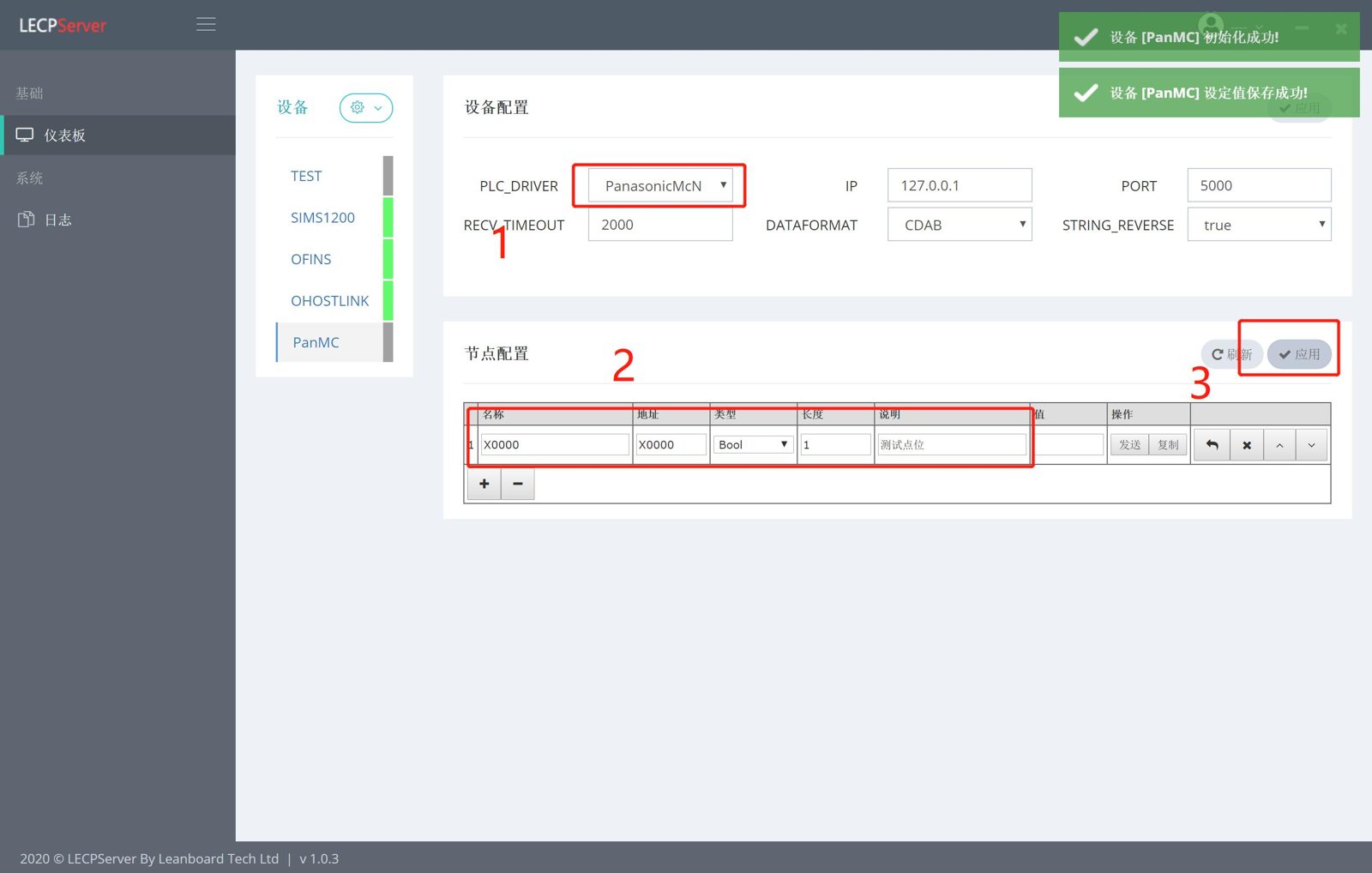This screenshot has width=1372, height=873.
Task: Toggle the hamburger sidebar menu icon
Action: 206,25
